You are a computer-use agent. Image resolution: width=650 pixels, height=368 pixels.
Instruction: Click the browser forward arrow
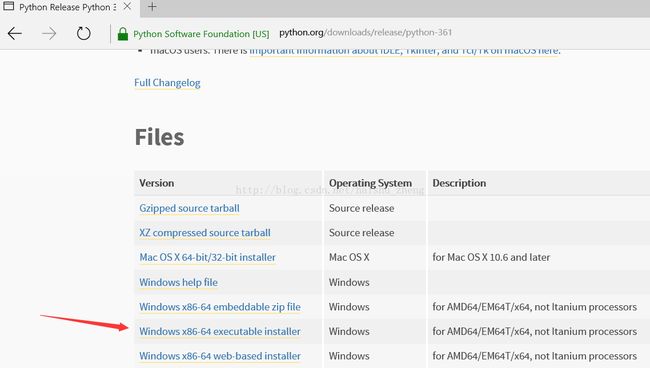coord(49,34)
